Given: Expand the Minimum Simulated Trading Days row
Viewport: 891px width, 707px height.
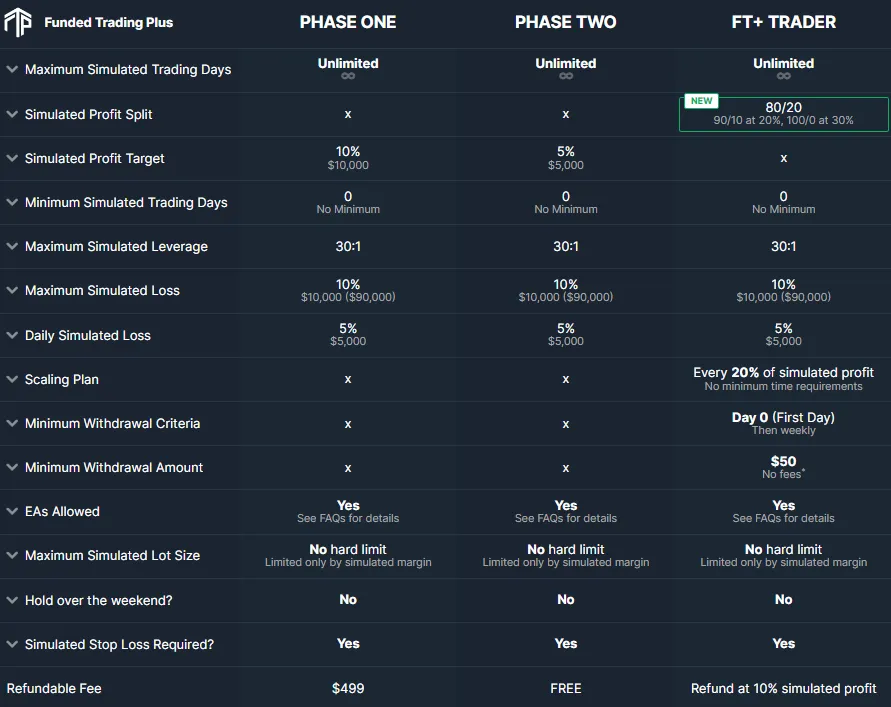Looking at the screenshot, I should [x=11, y=202].
